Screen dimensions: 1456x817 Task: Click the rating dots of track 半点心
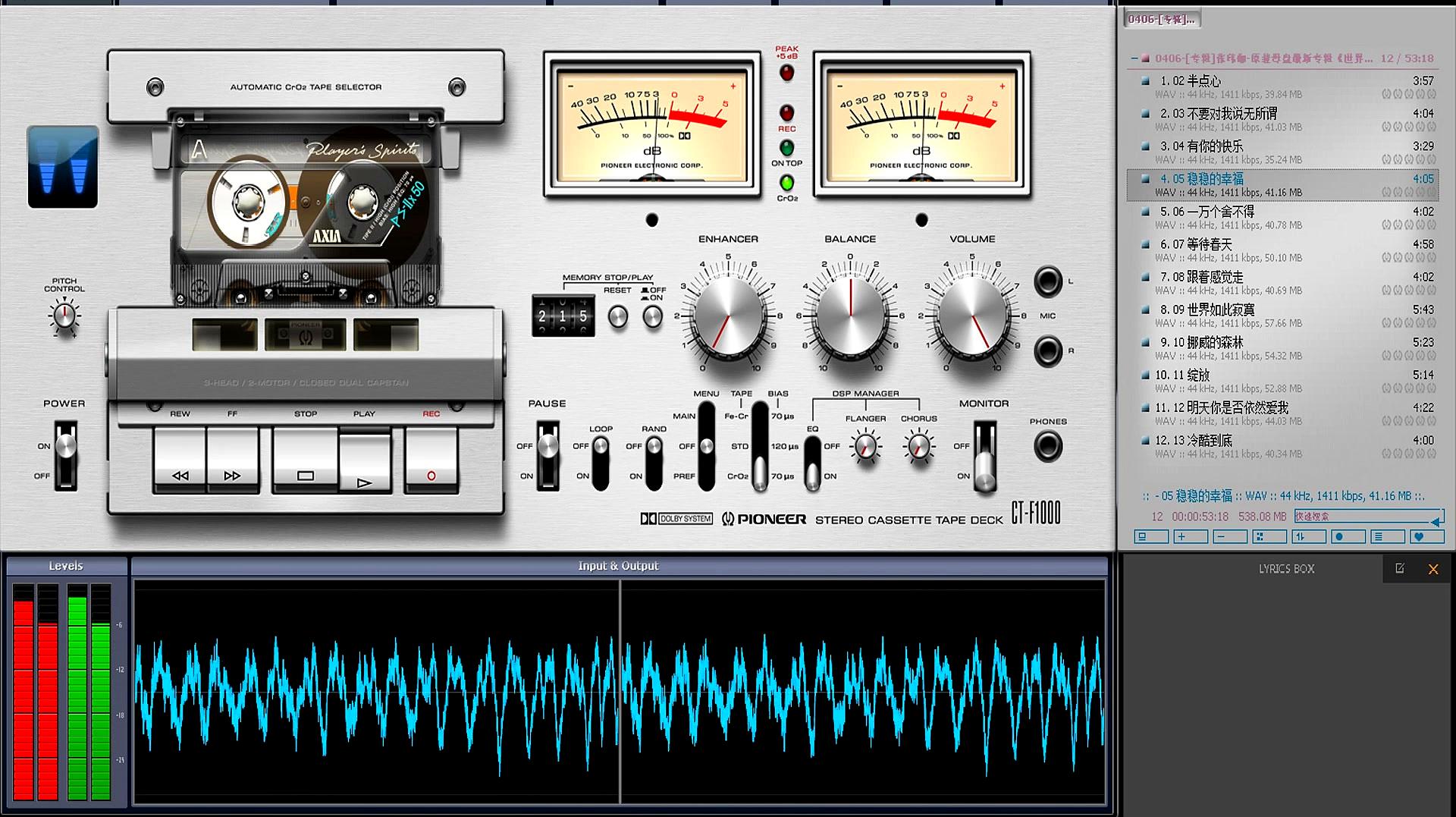click(1409, 94)
